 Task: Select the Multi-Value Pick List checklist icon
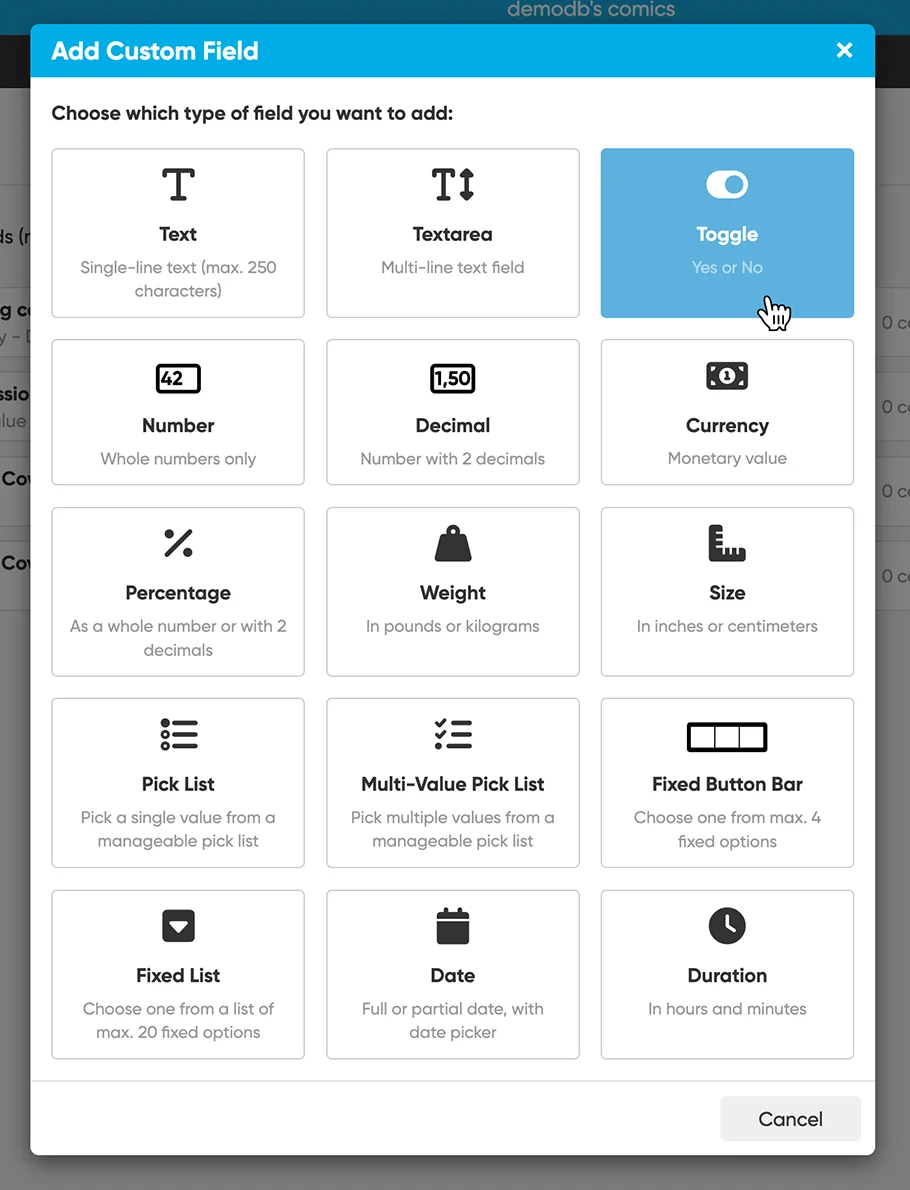[453, 735]
